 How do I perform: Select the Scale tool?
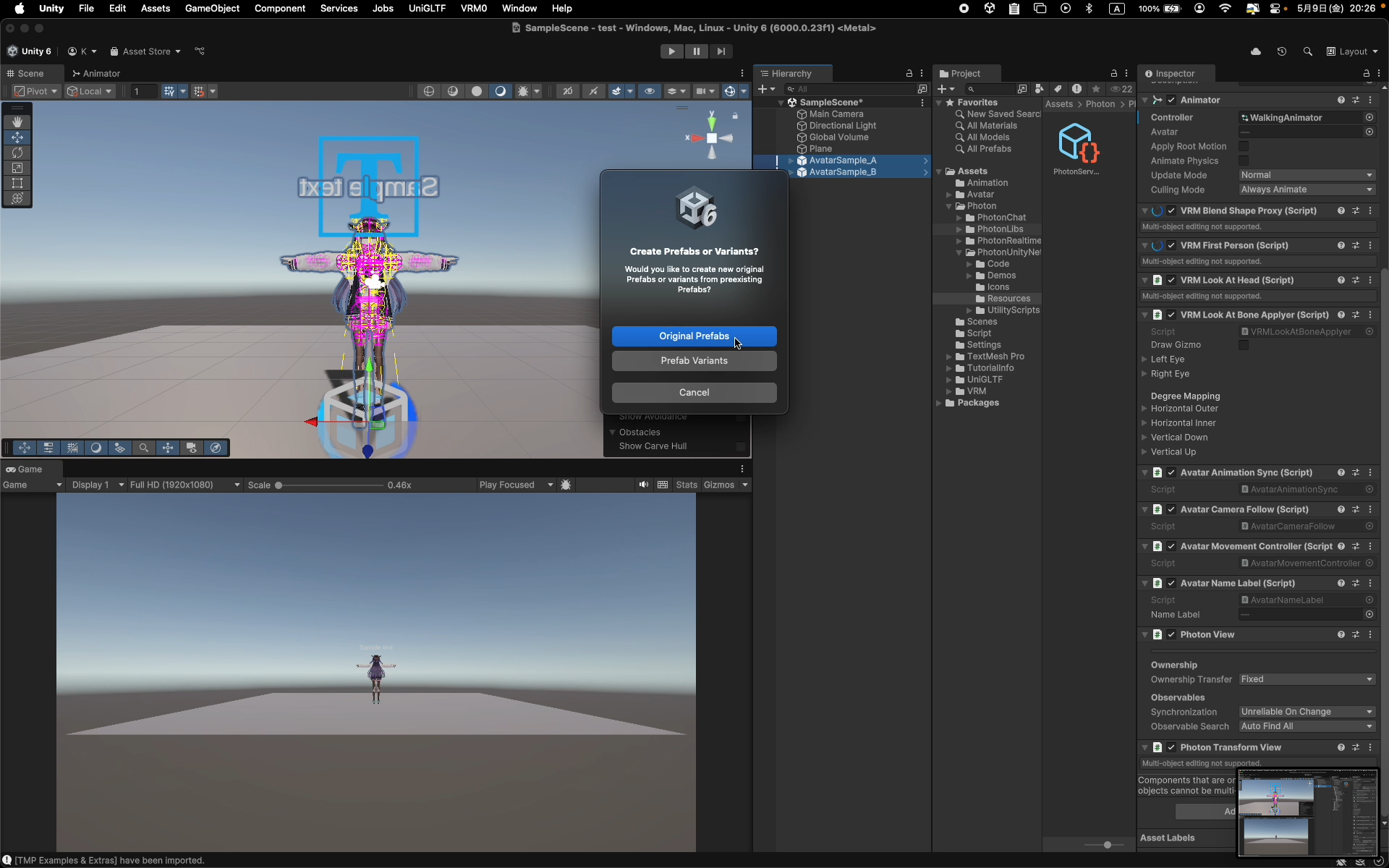[x=17, y=168]
